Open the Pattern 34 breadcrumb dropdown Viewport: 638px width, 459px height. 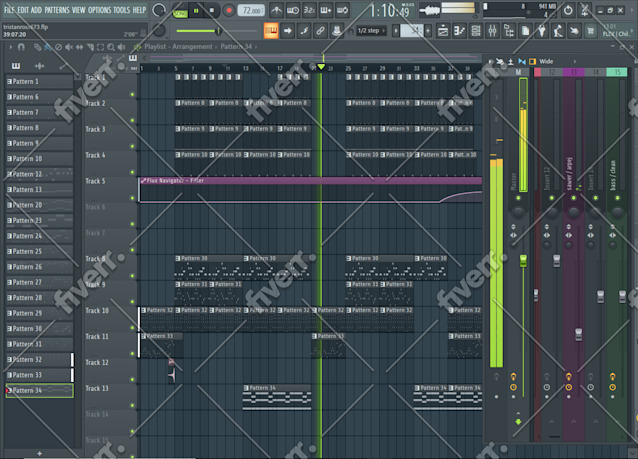click(x=236, y=47)
